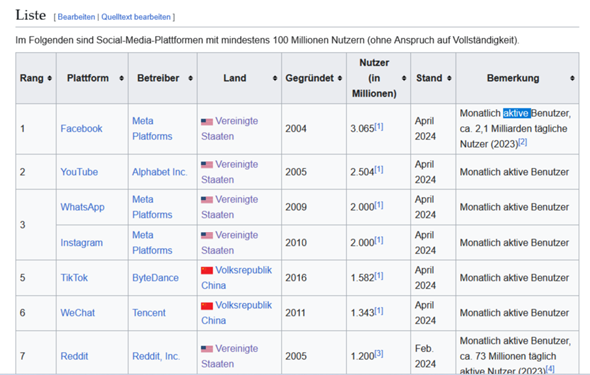The width and height of the screenshot is (590, 375).
Task: Open the Bearbeiten section edit link
Action: pos(76,17)
